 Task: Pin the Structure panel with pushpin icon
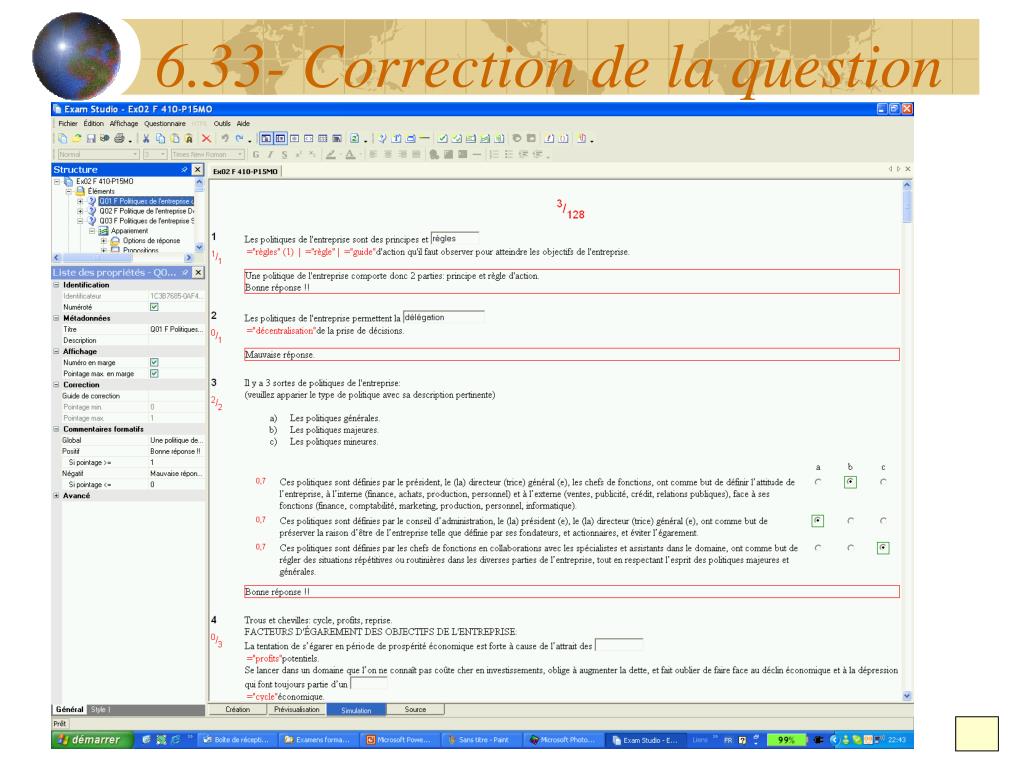pos(185,170)
